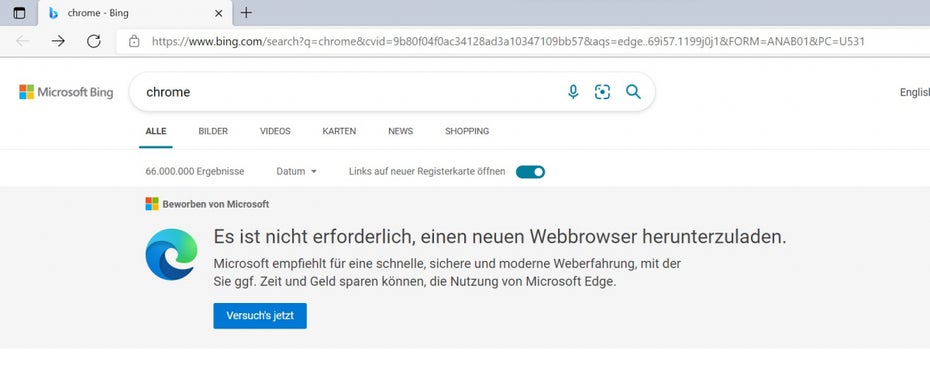
Task: Start voice search with microphone icon
Action: [x=573, y=92]
